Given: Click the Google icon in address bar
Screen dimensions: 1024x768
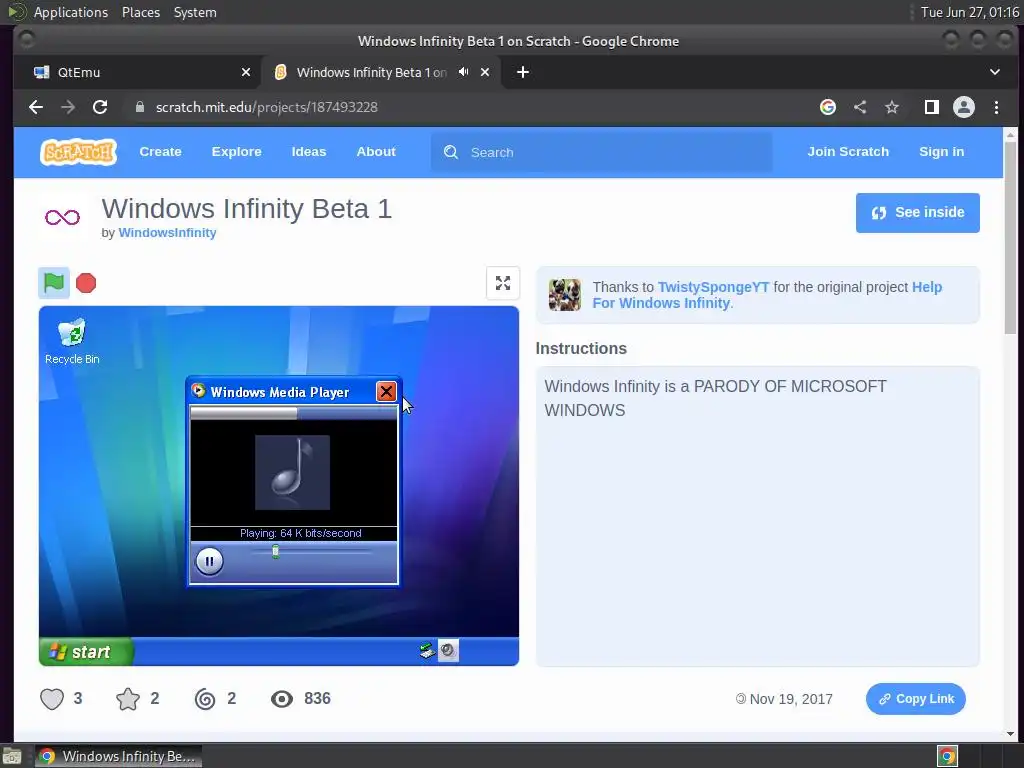Looking at the screenshot, I should [827, 107].
